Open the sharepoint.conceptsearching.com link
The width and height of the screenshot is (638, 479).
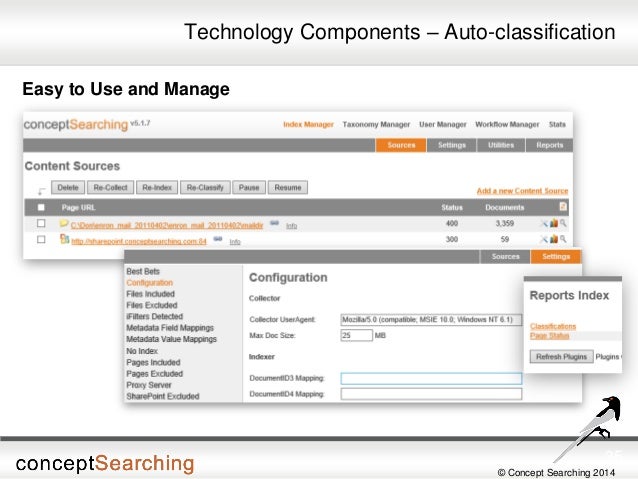pyautogui.click(x=139, y=241)
